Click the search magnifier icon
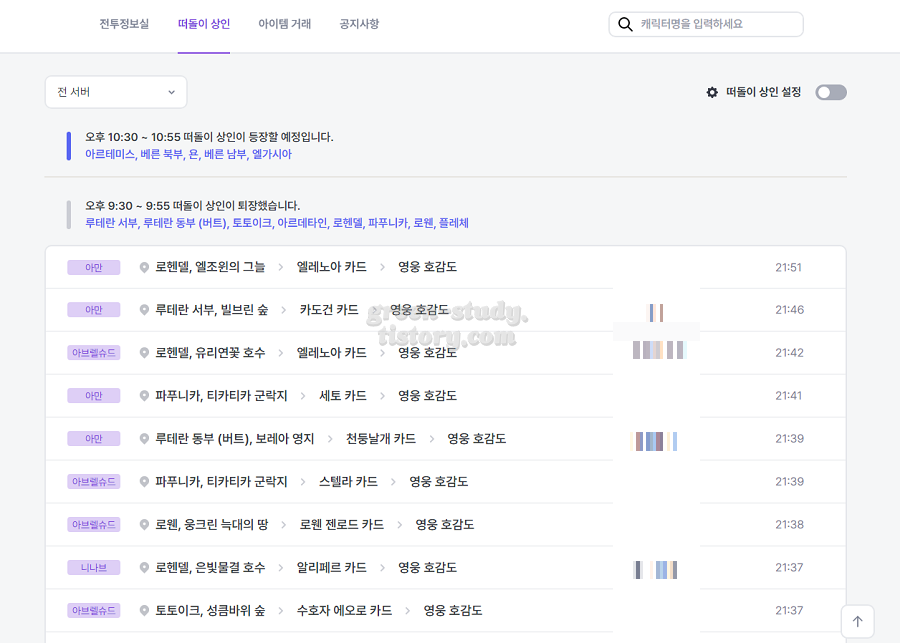This screenshot has height=643, width=900. 625,24
